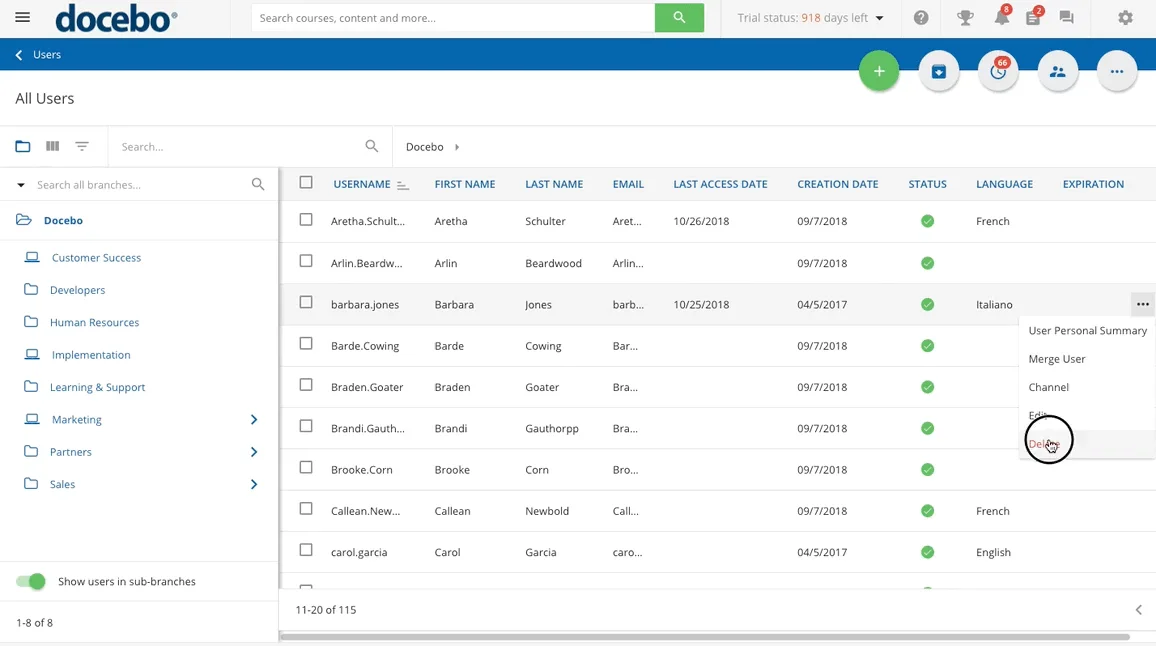Open the chat messages icon
The height and width of the screenshot is (646, 1156).
(x=1066, y=18)
